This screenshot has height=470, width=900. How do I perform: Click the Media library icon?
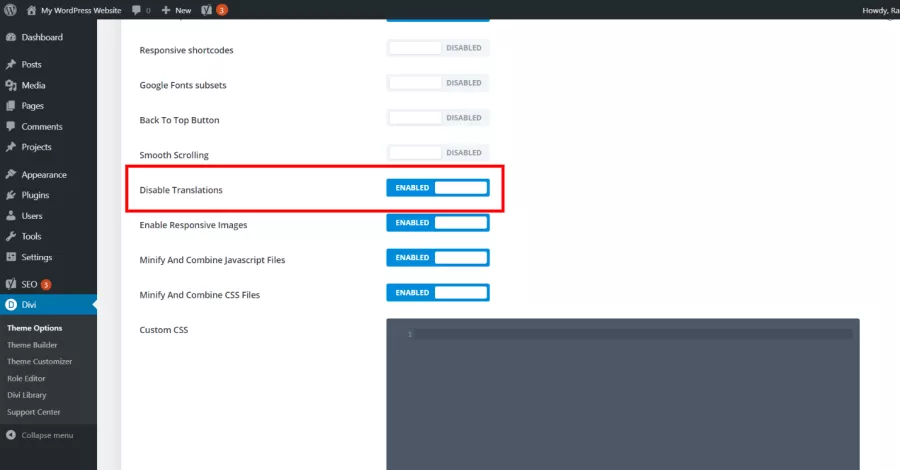click(x=11, y=85)
